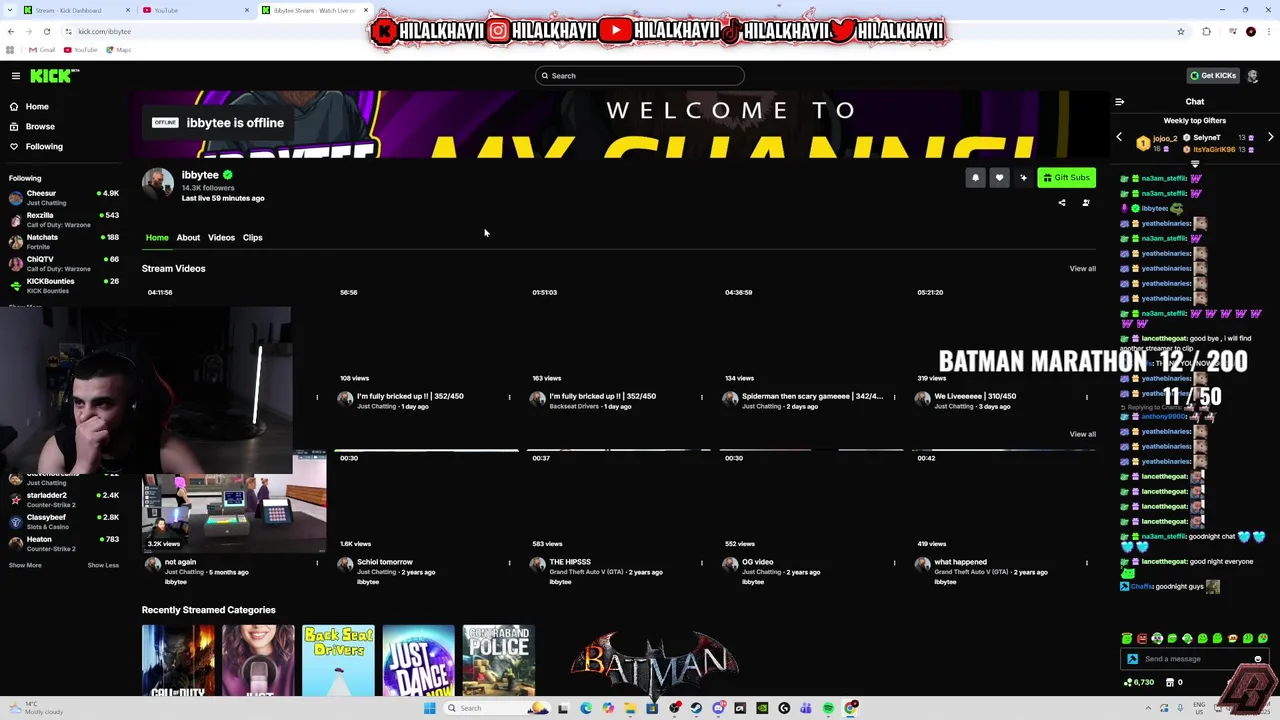The image size is (1280, 720).
Task: Click the 6,730 channel points balance
Action: 1138,683
